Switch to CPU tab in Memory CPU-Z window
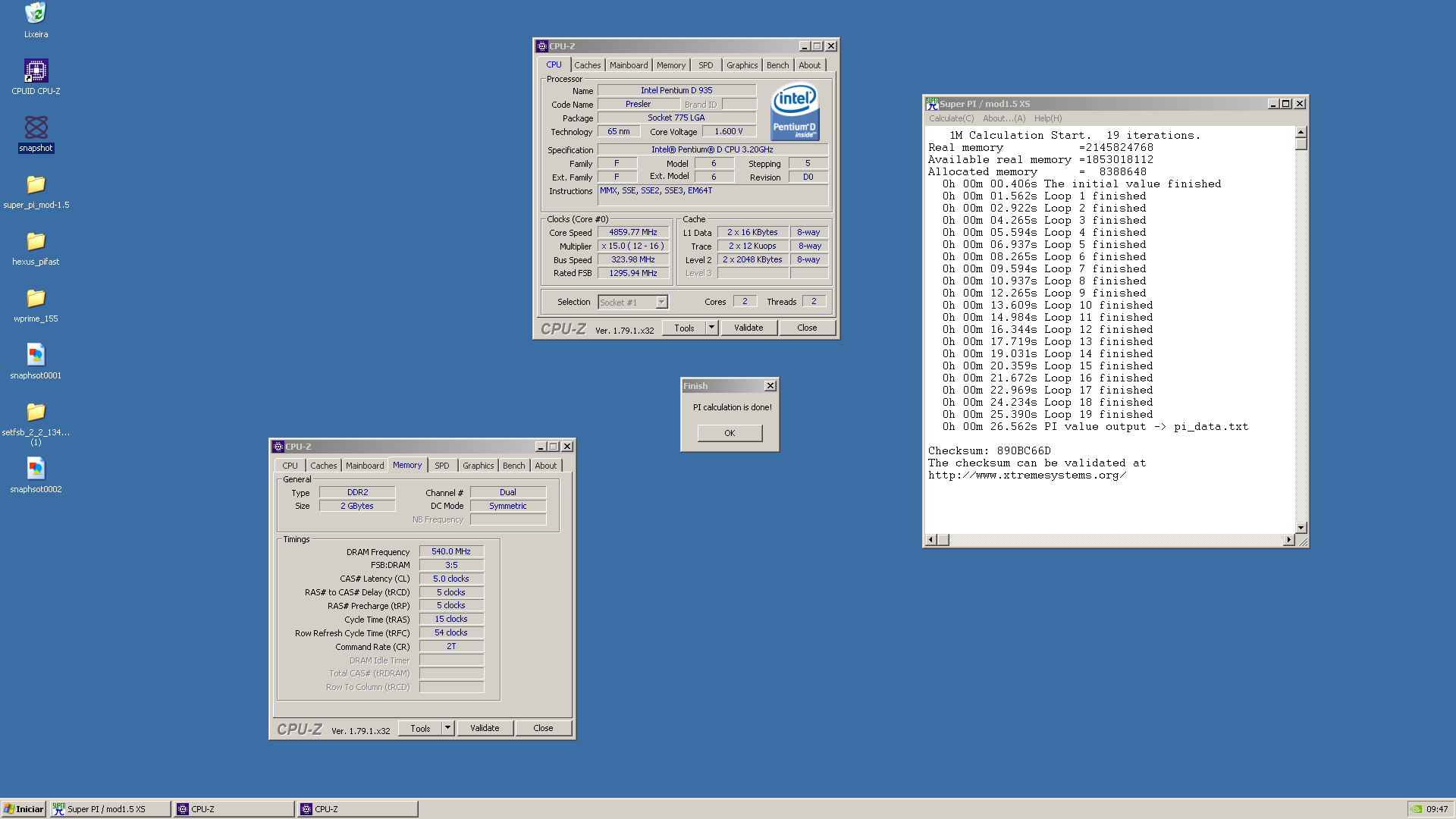Viewport: 1456px width, 819px height. click(x=290, y=466)
